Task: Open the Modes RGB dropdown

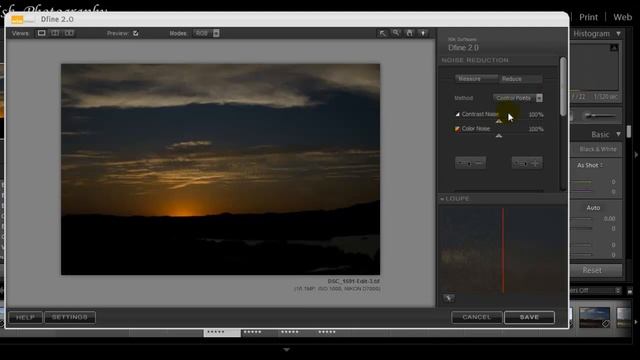Action: pos(206,33)
